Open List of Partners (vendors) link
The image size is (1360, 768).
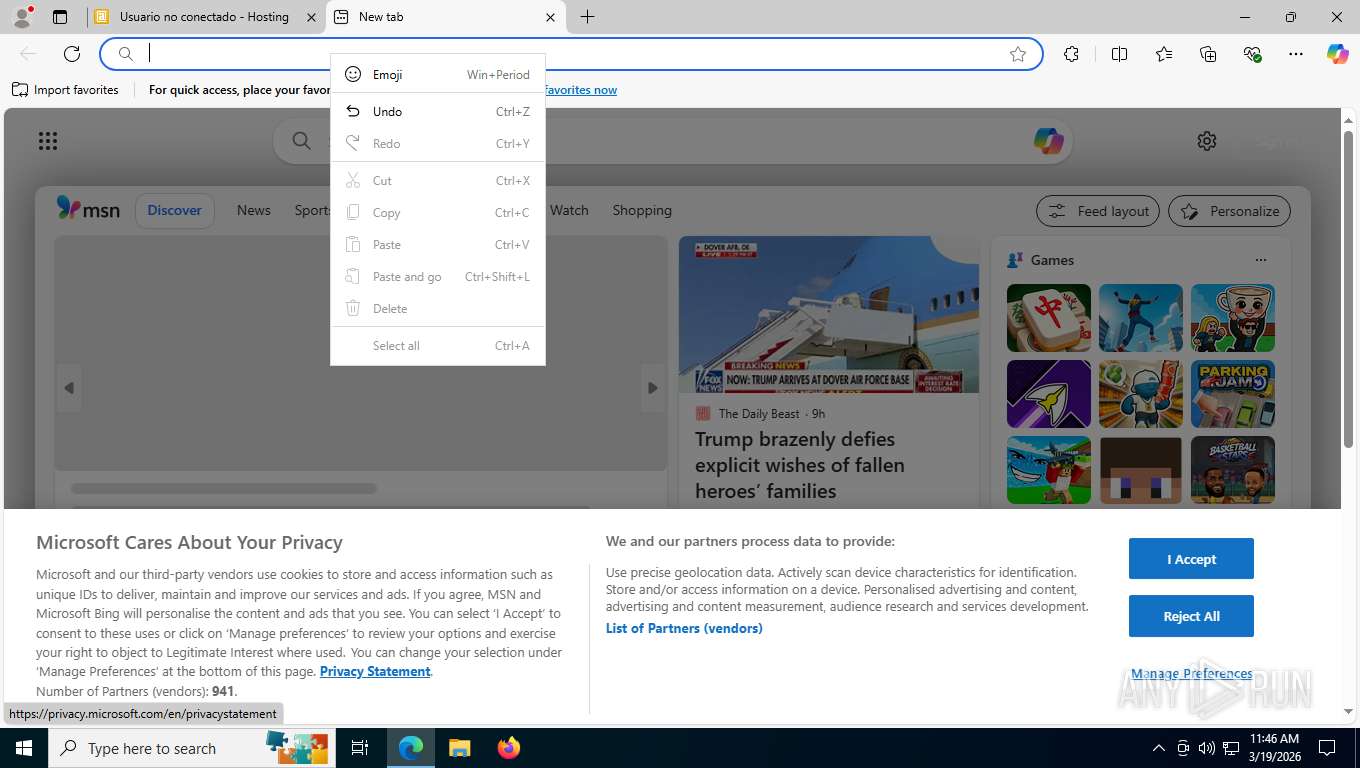[684, 629]
